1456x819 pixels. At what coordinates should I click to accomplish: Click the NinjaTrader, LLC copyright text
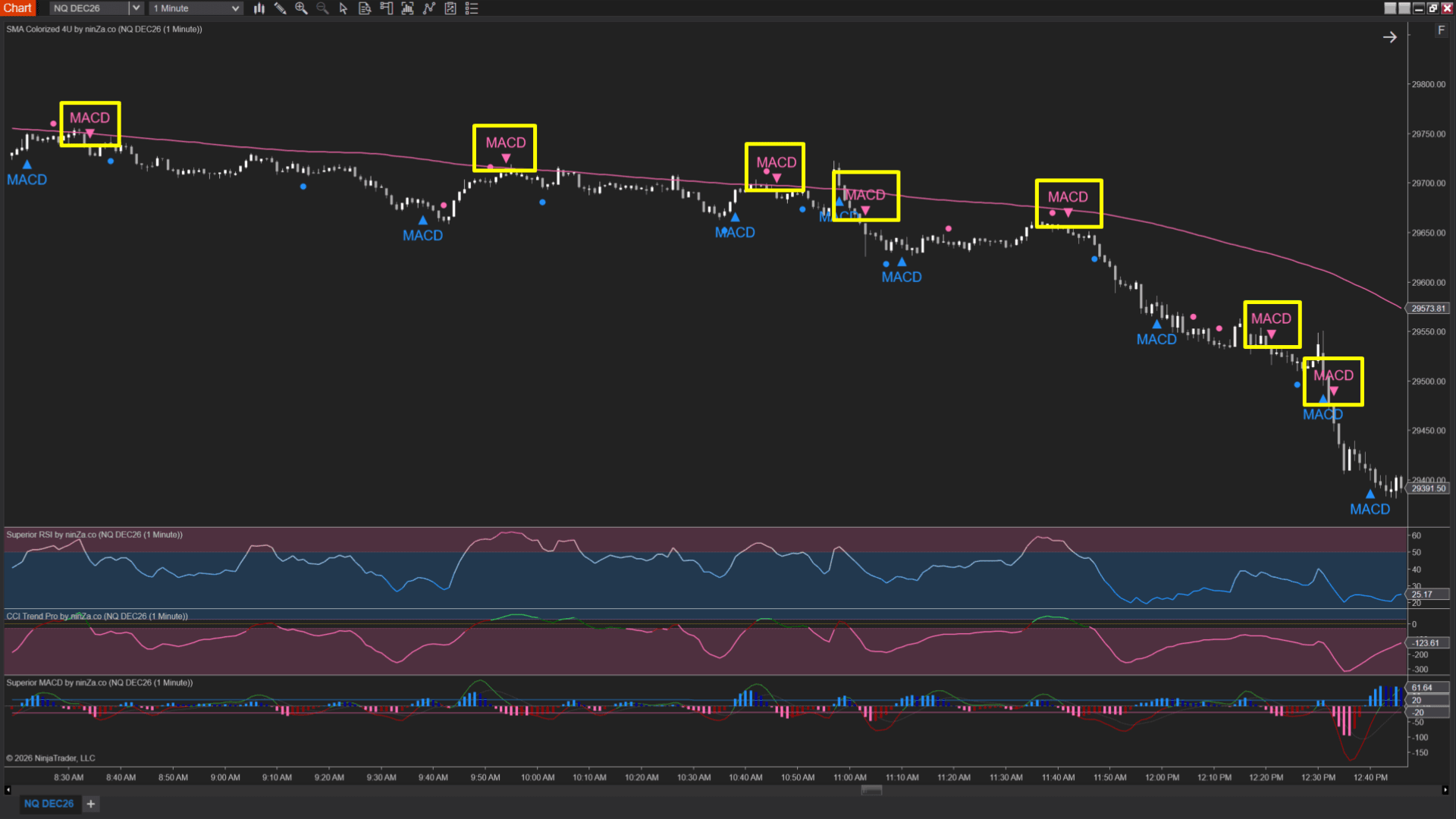pos(51,758)
